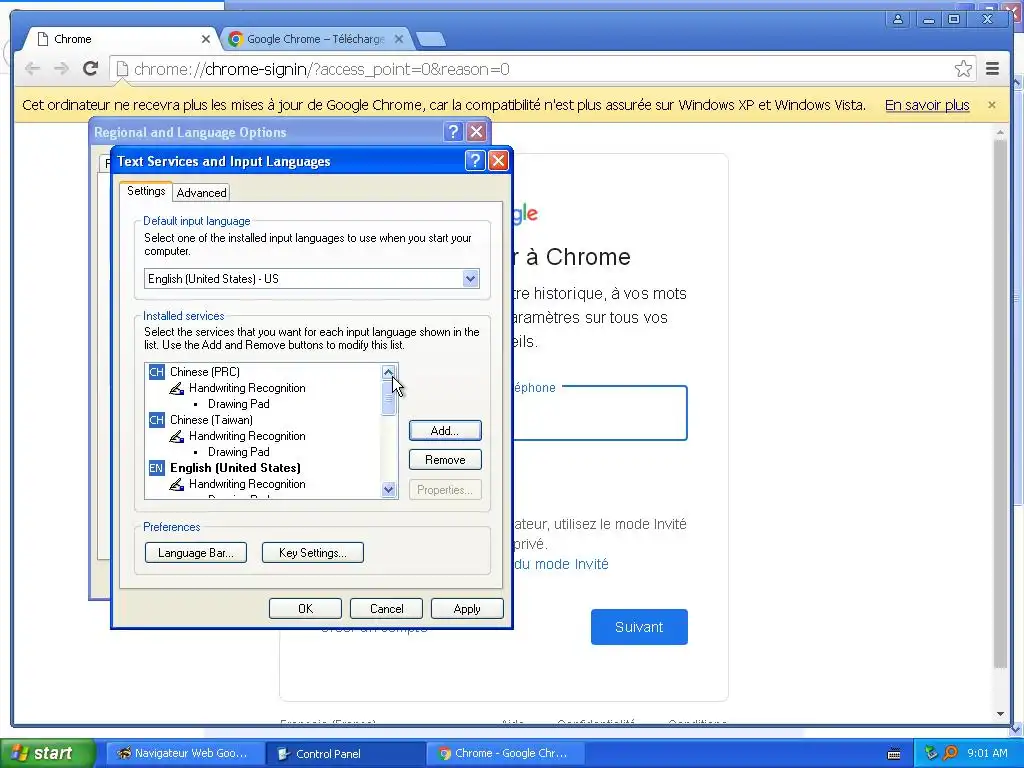This screenshot has width=1024, height=768.
Task: Click the mode Invité link
Action: coord(561,564)
